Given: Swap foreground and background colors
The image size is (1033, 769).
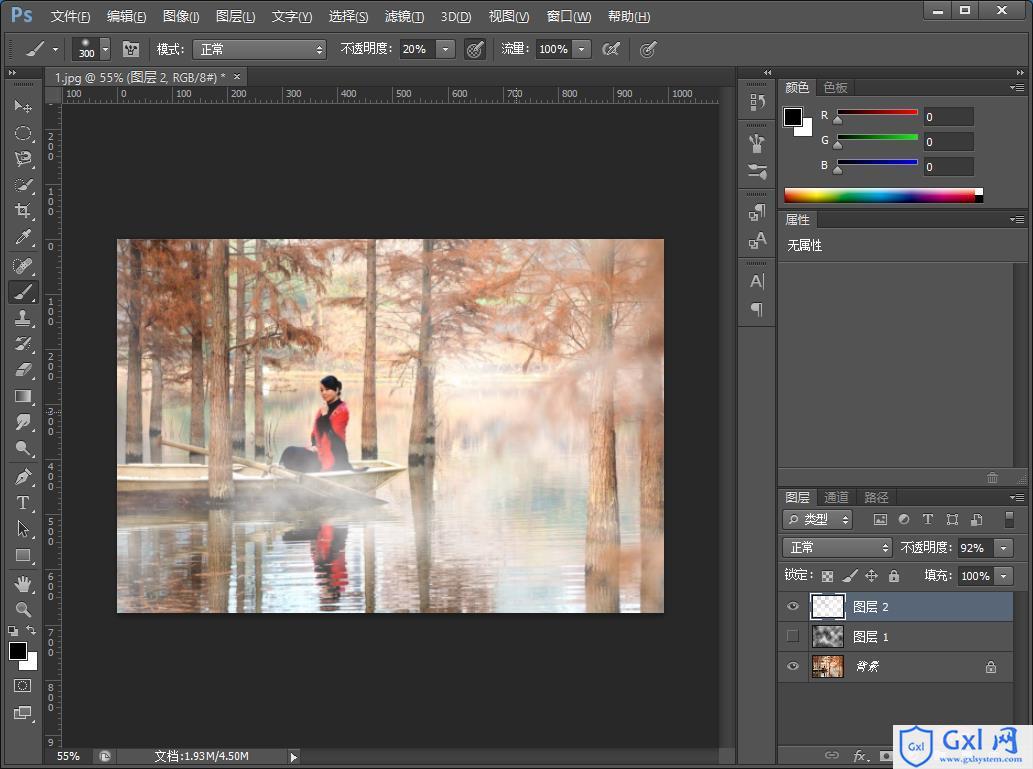Looking at the screenshot, I should pyautogui.click(x=31, y=631).
